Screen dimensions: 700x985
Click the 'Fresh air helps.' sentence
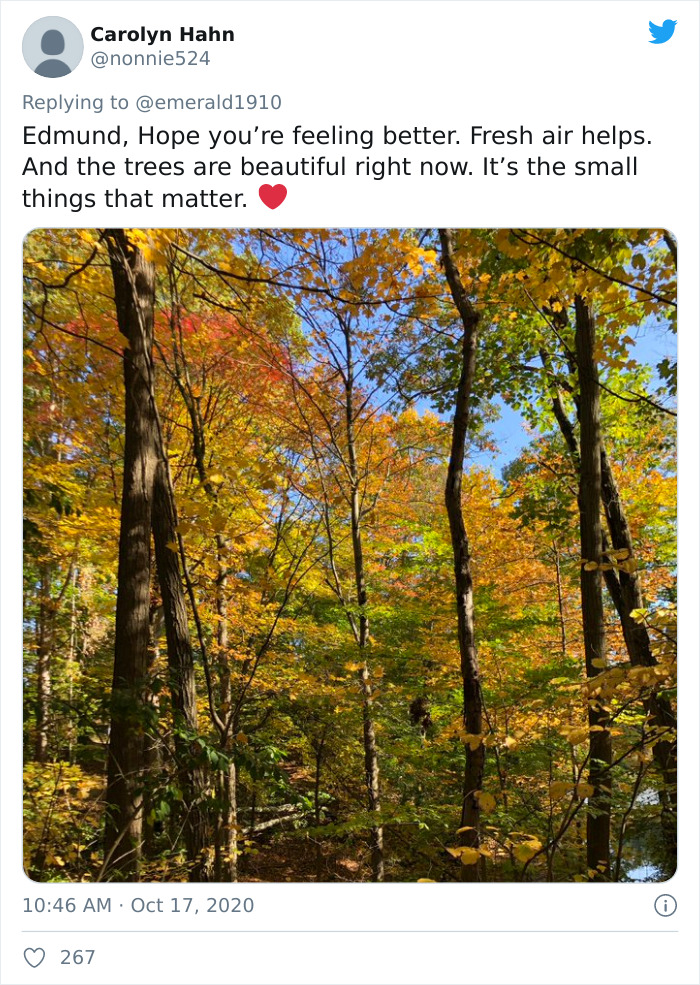click(x=561, y=136)
